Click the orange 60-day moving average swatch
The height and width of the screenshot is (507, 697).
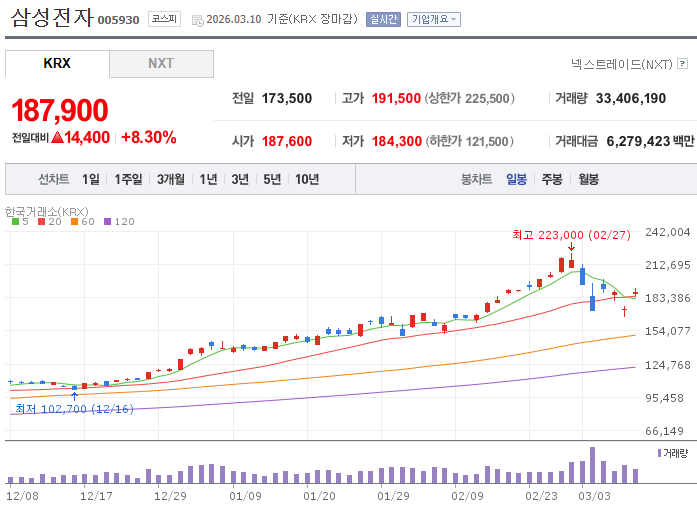75,221
